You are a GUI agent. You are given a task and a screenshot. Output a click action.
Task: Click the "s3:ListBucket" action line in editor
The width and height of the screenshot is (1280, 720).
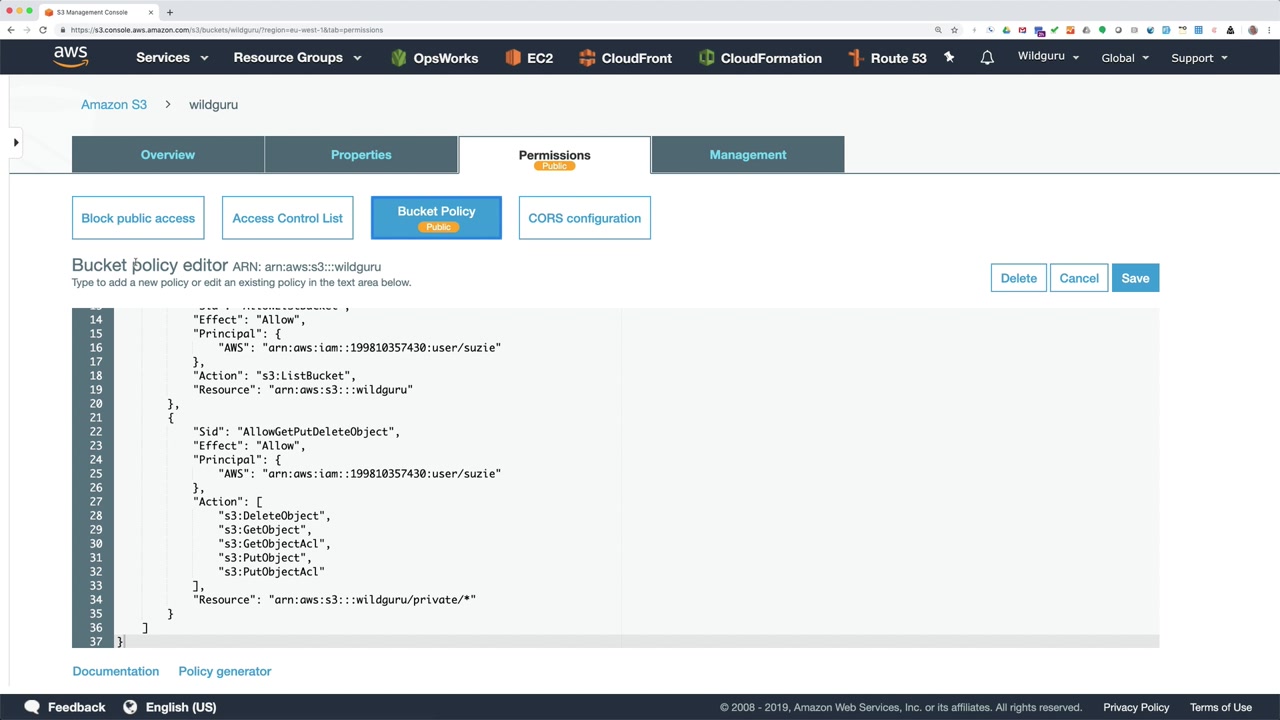point(275,376)
